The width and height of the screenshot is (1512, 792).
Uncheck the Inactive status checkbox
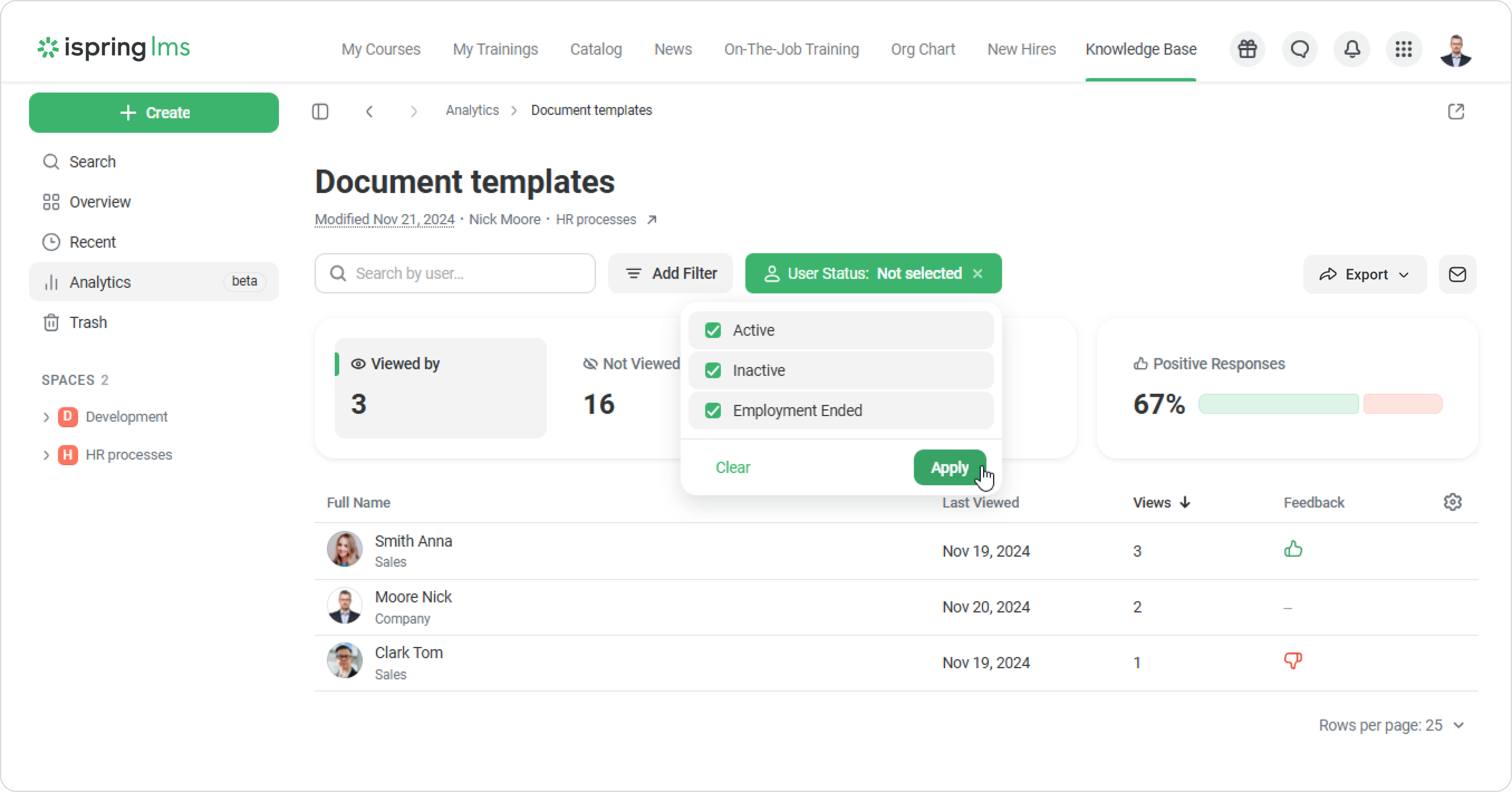pyautogui.click(x=713, y=370)
